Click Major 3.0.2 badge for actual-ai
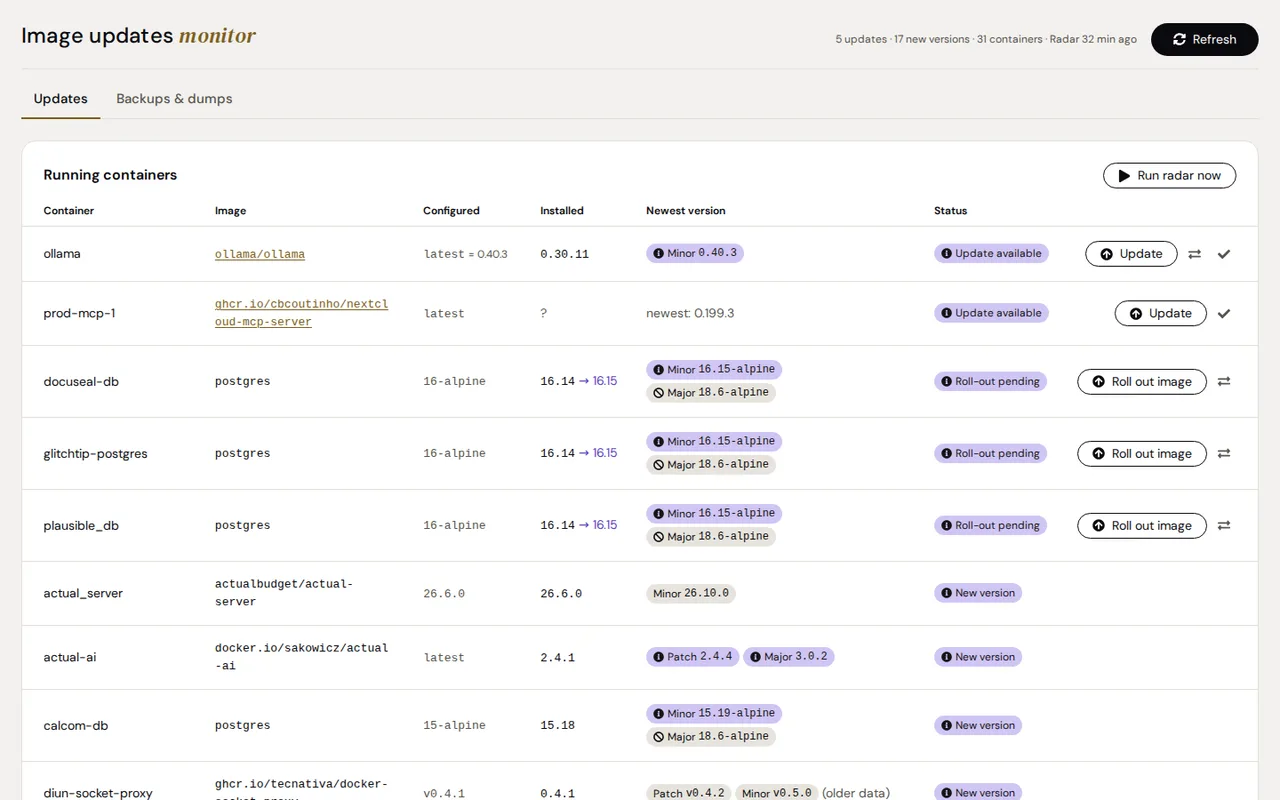 (788, 656)
